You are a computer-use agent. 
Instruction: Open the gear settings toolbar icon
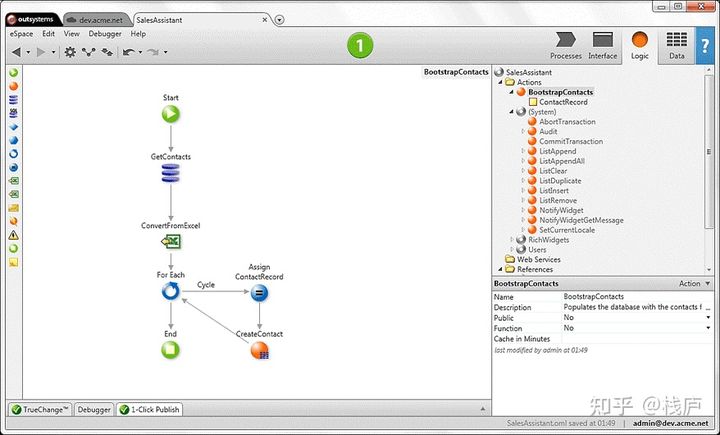70,52
